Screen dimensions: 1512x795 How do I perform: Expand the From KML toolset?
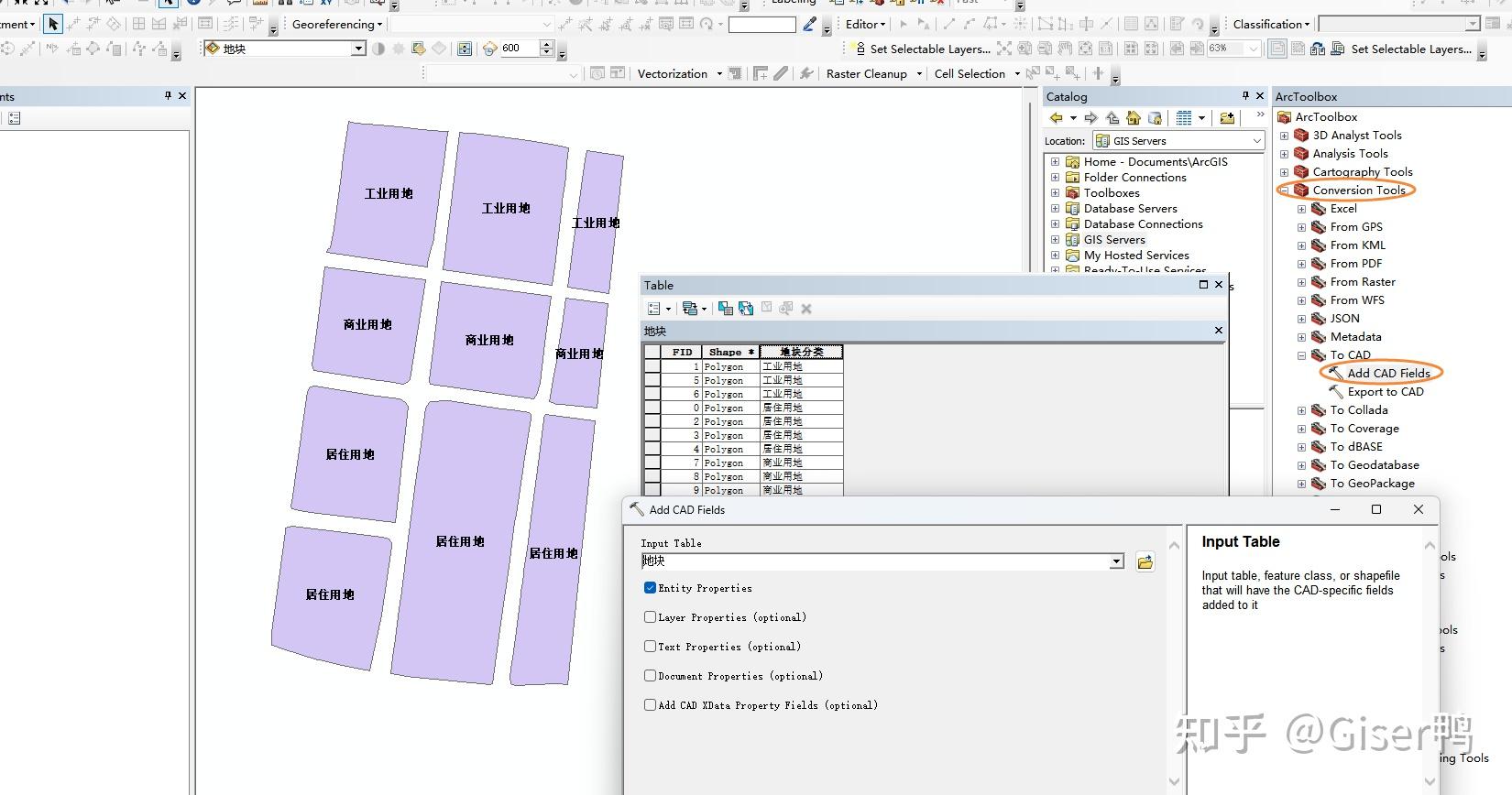point(1301,245)
